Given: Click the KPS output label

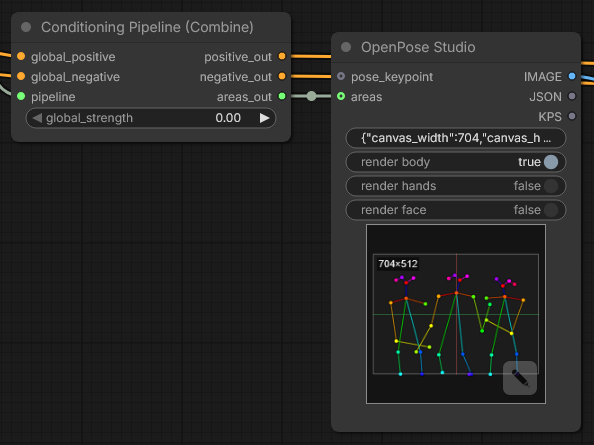Looking at the screenshot, I should pyautogui.click(x=550, y=117).
